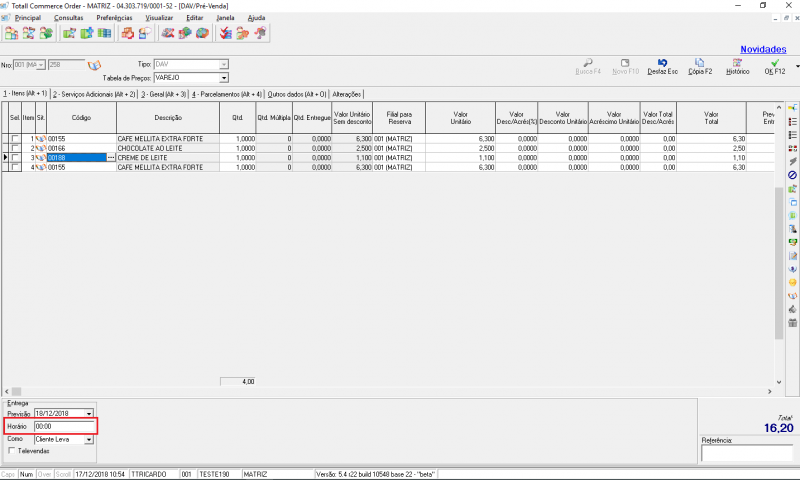Viewport: 800px width, 480px height.
Task: Expand the Previsão date dropdown
Action: 89,413
